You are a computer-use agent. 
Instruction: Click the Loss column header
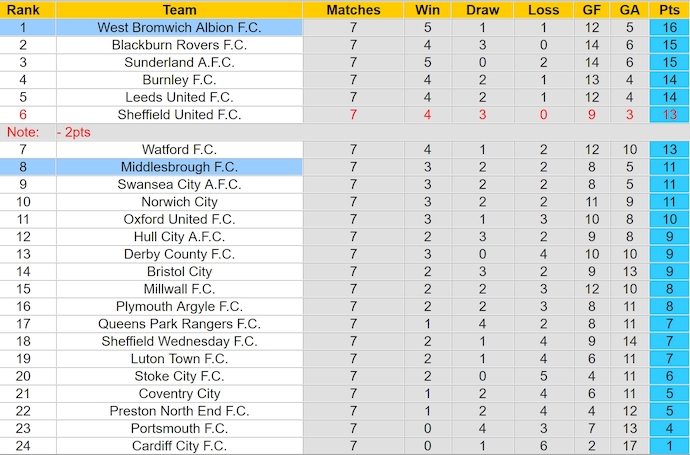[x=543, y=10]
